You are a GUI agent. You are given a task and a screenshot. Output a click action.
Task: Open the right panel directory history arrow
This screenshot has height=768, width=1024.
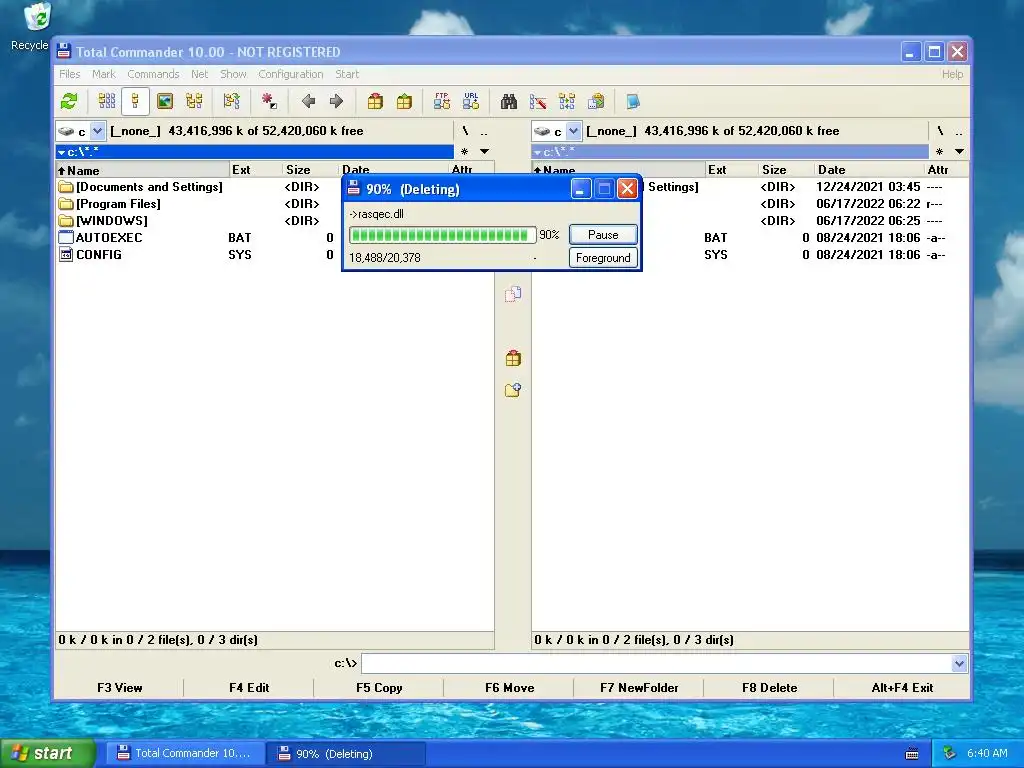(959, 152)
